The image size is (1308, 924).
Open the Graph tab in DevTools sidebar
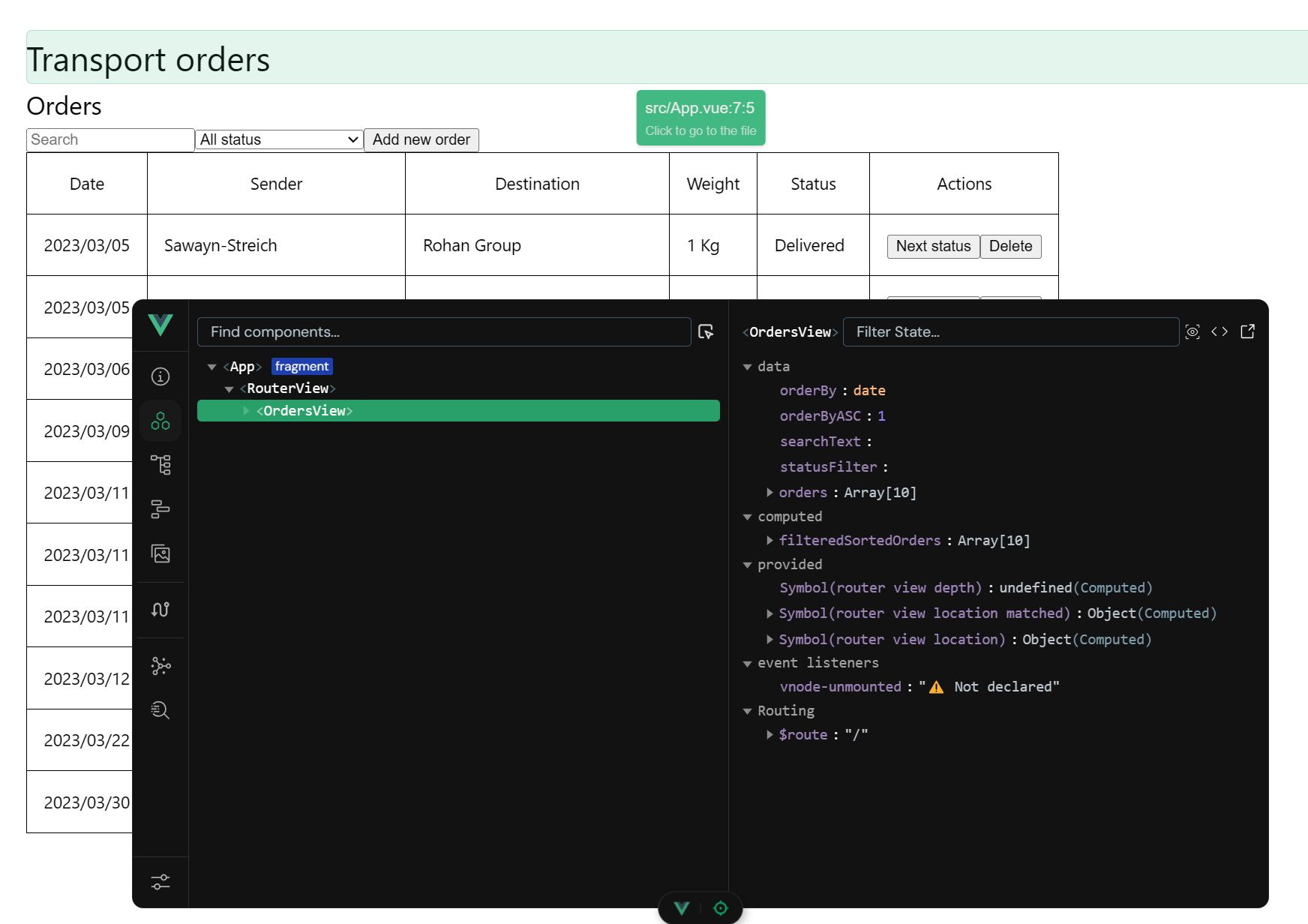[160, 665]
